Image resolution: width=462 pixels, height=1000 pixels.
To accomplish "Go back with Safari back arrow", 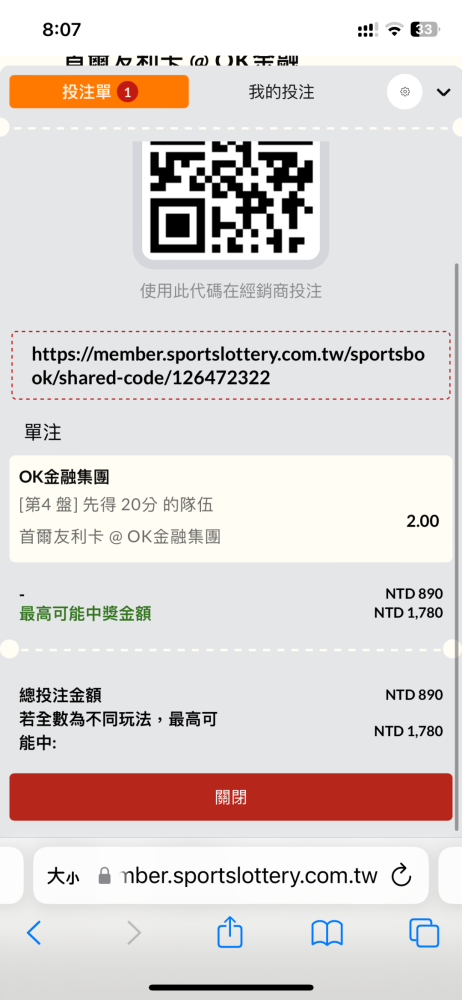I will [33, 933].
